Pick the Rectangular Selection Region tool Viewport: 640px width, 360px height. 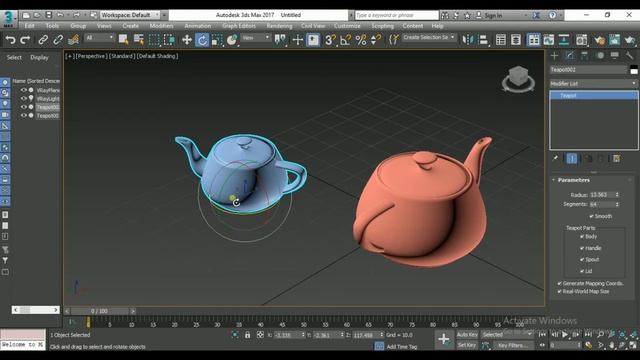pyautogui.click(x=154, y=40)
